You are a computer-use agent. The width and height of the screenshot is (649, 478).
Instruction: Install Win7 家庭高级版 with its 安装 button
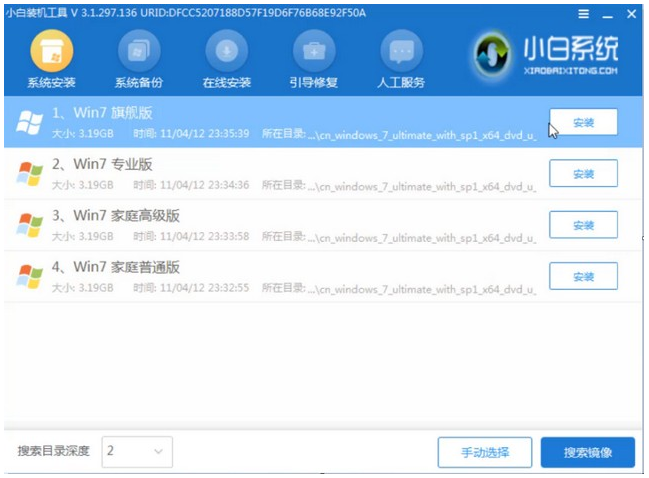coord(584,225)
